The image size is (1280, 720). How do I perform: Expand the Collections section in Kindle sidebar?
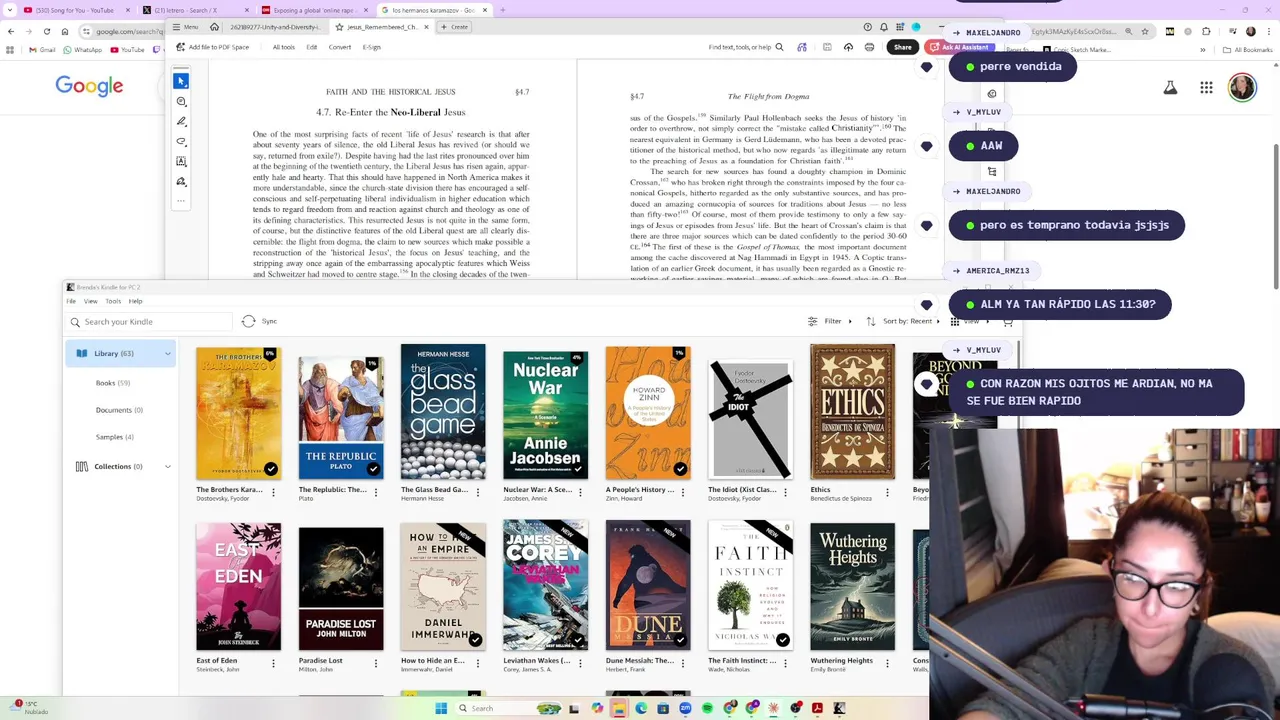point(167,466)
